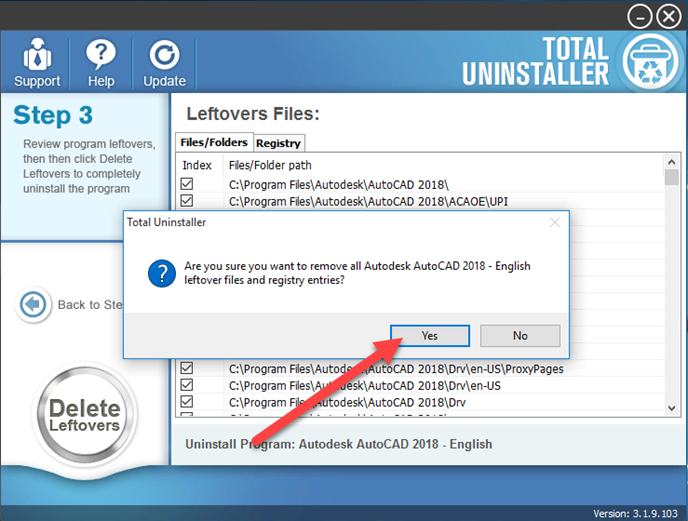Select row ending in AutoCAD 2018\Drv
This screenshot has height=521, width=688.
tap(420, 402)
